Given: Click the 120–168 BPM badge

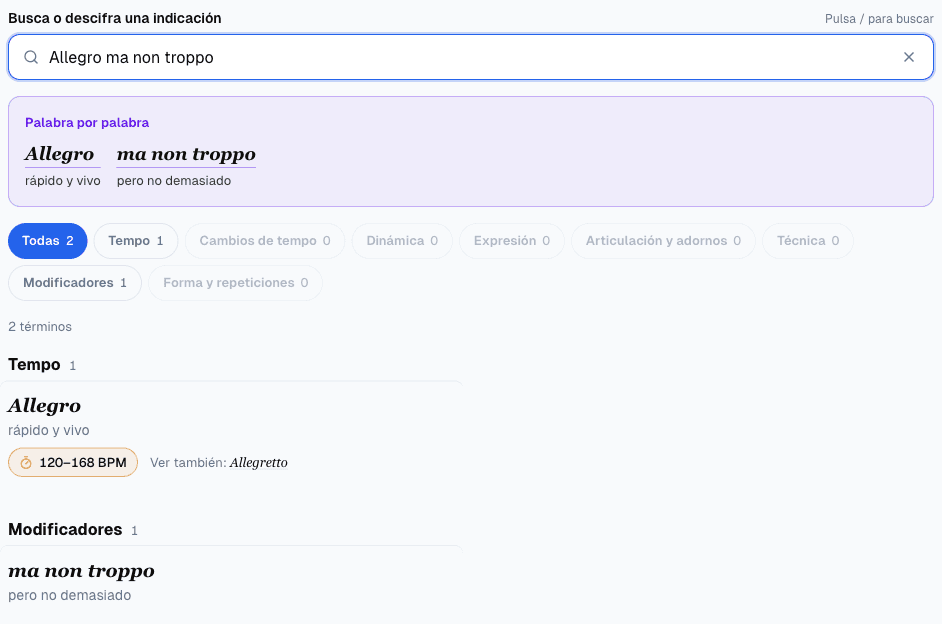Looking at the screenshot, I should click(73, 462).
